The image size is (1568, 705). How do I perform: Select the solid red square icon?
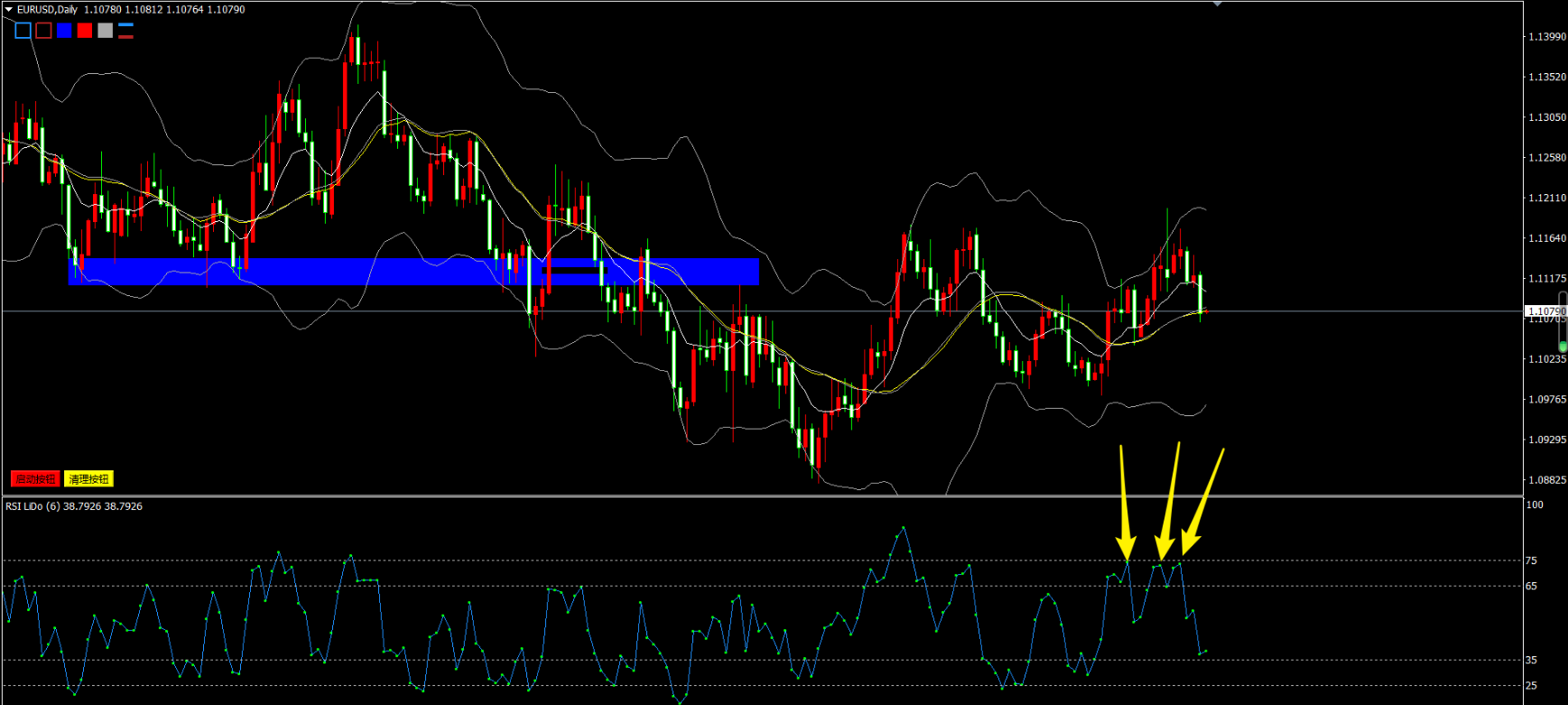85,31
